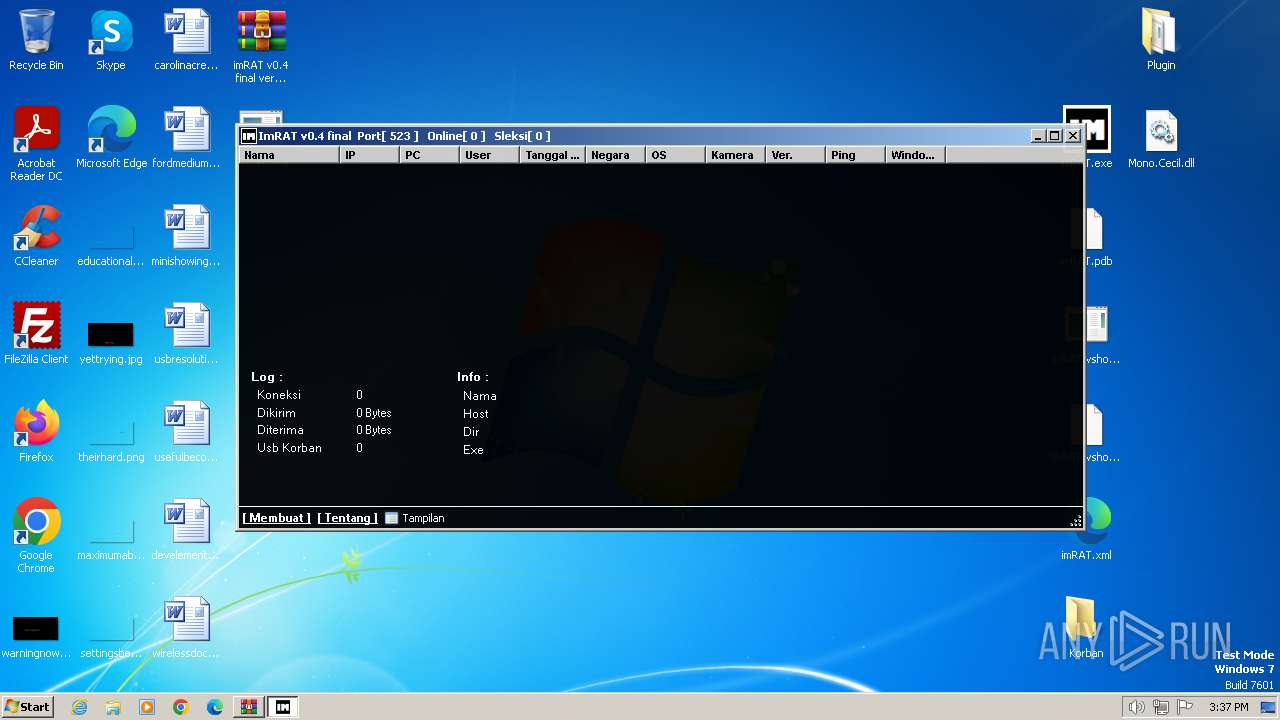Launch Skype from the desktop

[x=111, y=40]
